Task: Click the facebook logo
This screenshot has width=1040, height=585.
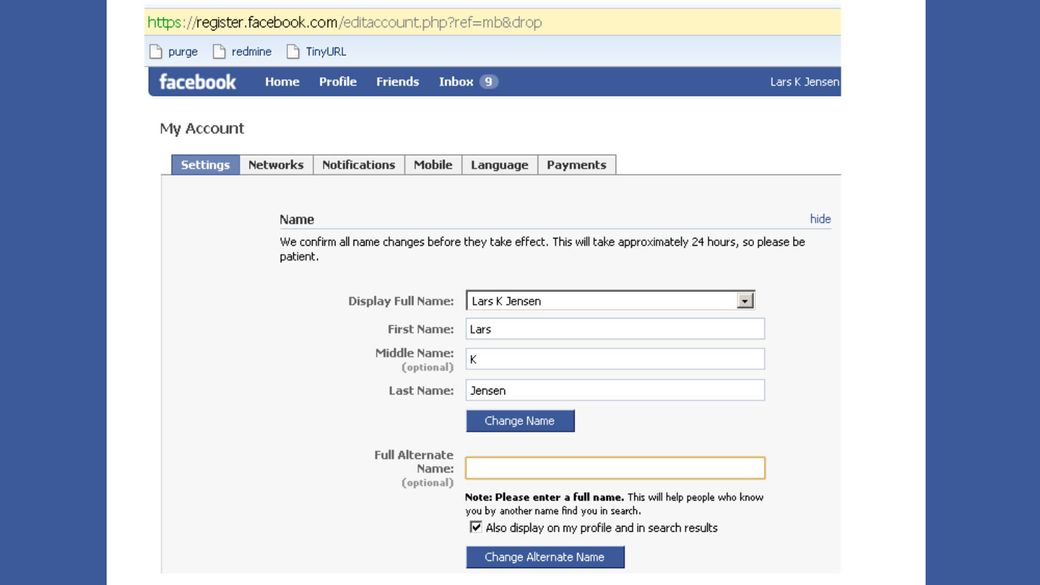Action: [x=197, y=81]
